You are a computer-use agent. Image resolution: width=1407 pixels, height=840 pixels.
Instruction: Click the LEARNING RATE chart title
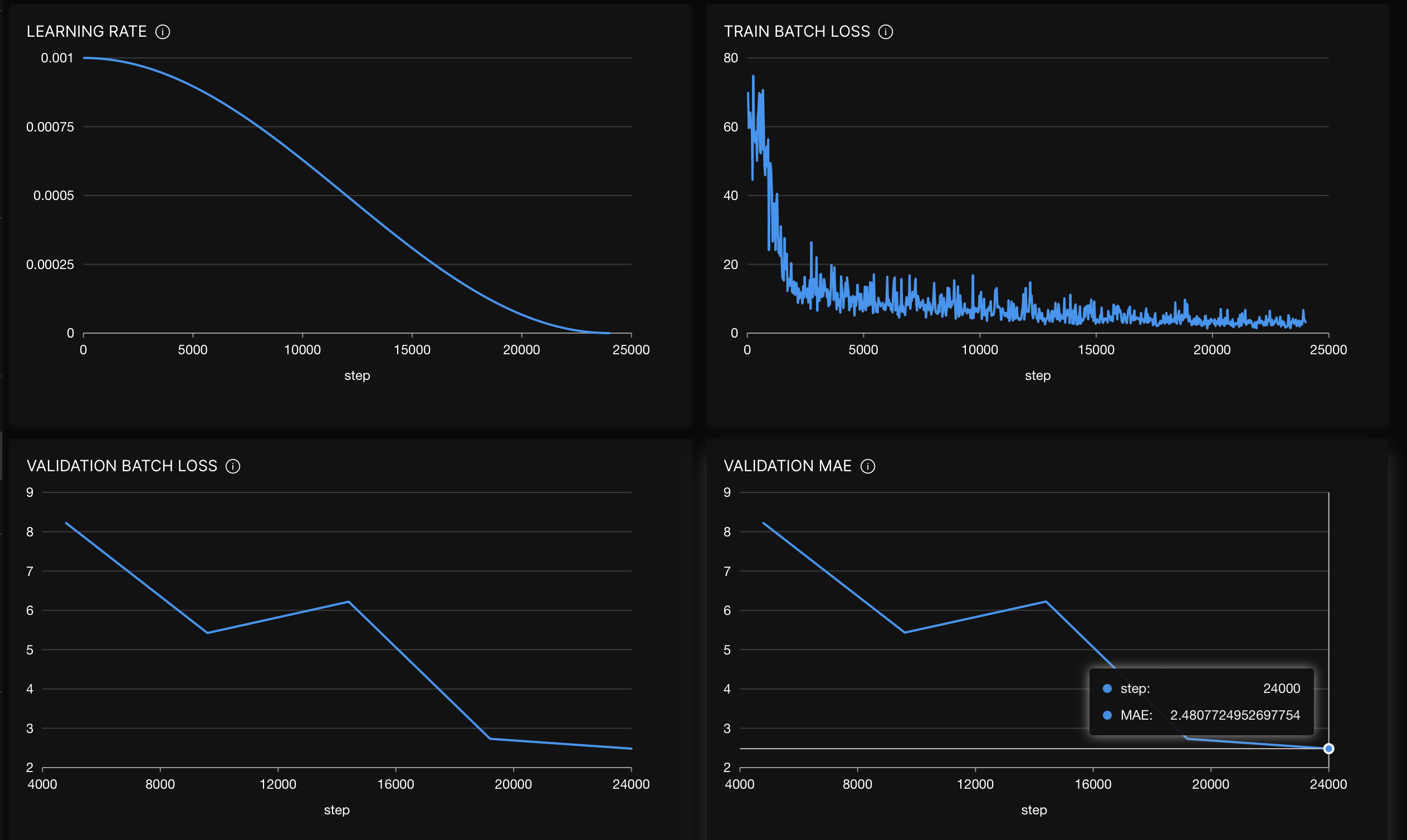86,32
